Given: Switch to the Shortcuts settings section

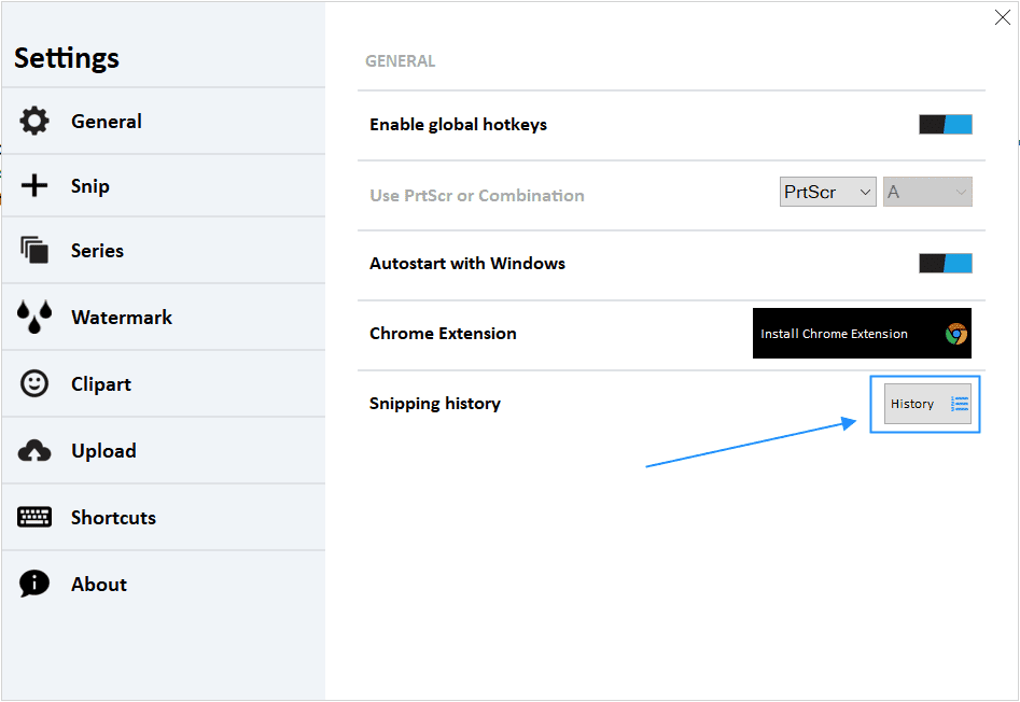Looking at the screenshot, I should coord(113,517).
